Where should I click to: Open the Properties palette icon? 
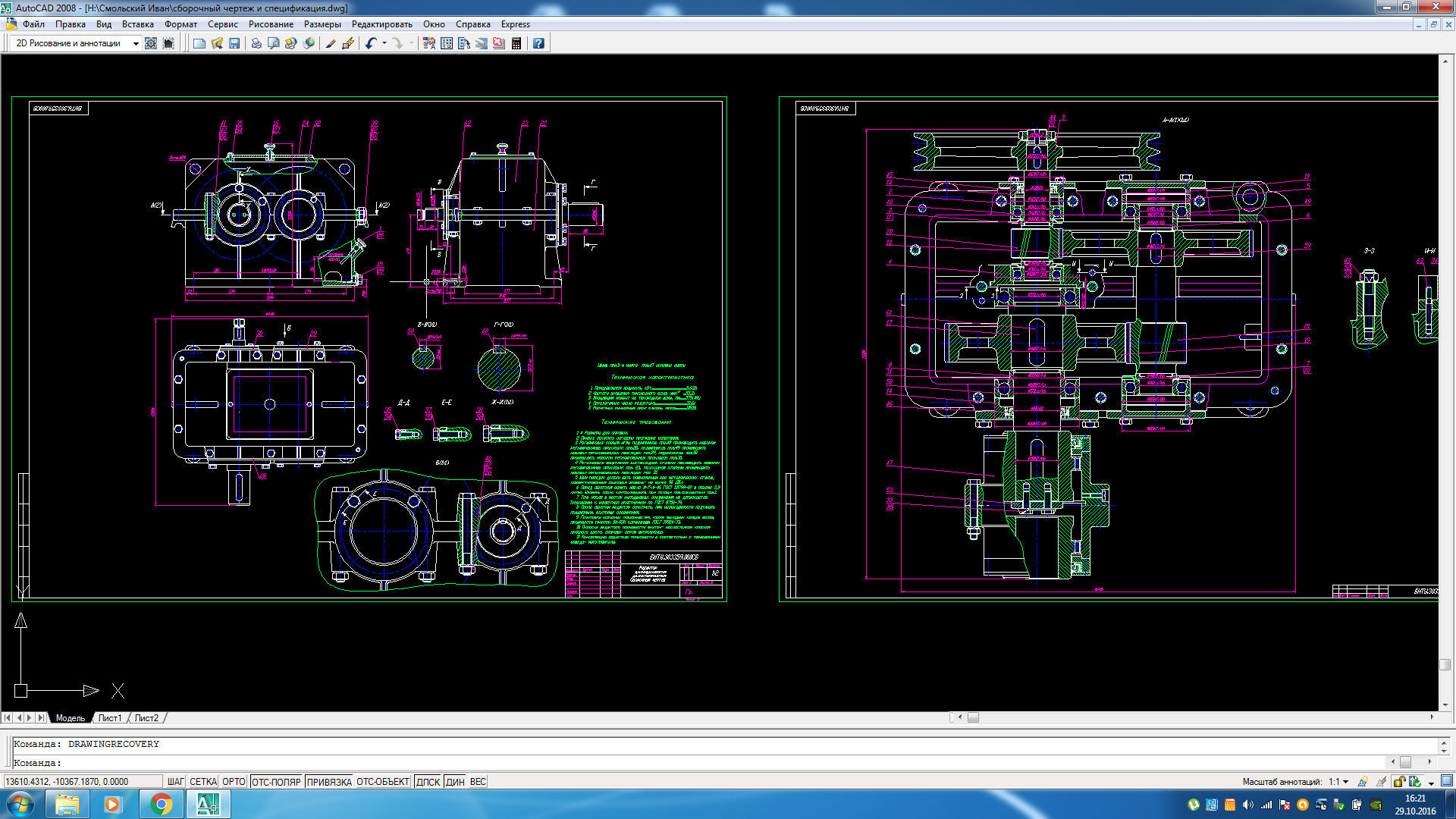[429, 43]
